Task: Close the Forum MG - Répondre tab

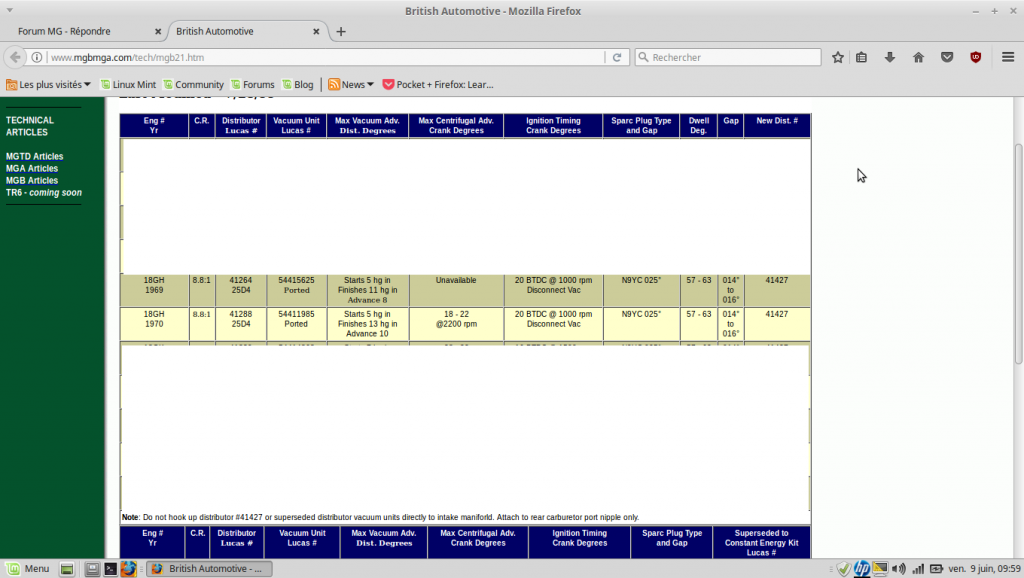Action: click(158, 31)
